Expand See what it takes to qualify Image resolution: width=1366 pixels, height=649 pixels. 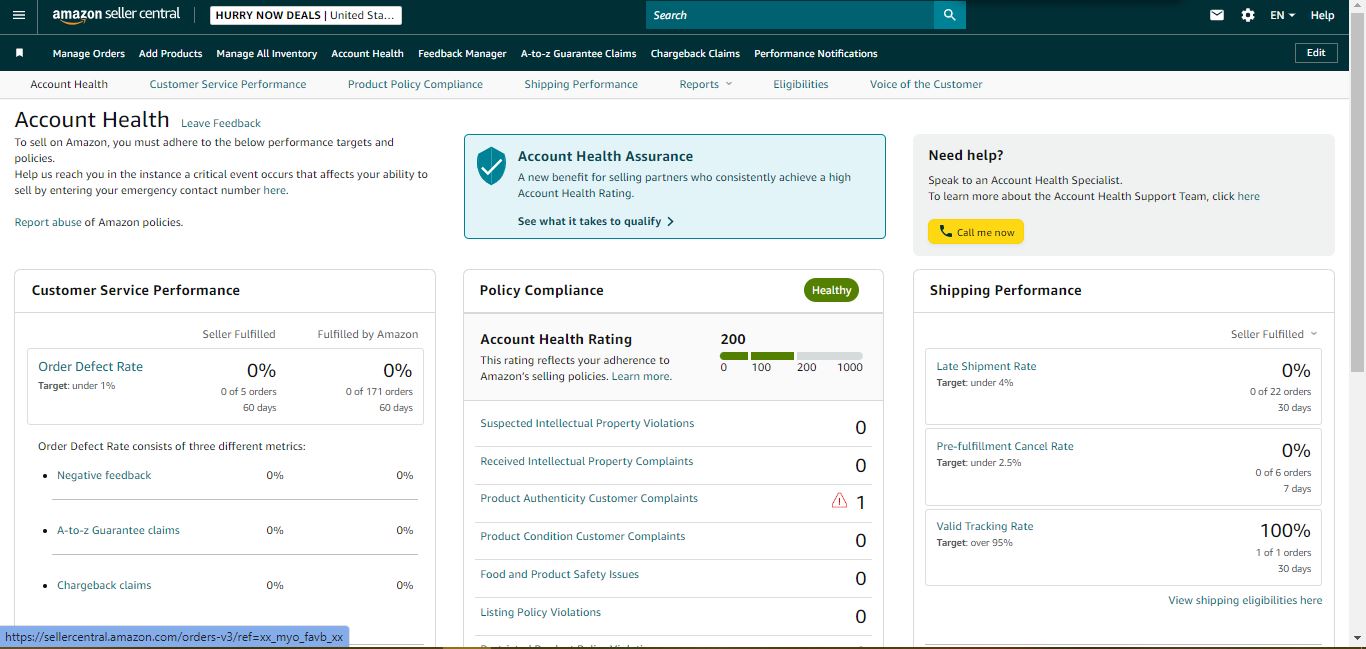click(596, 221)
